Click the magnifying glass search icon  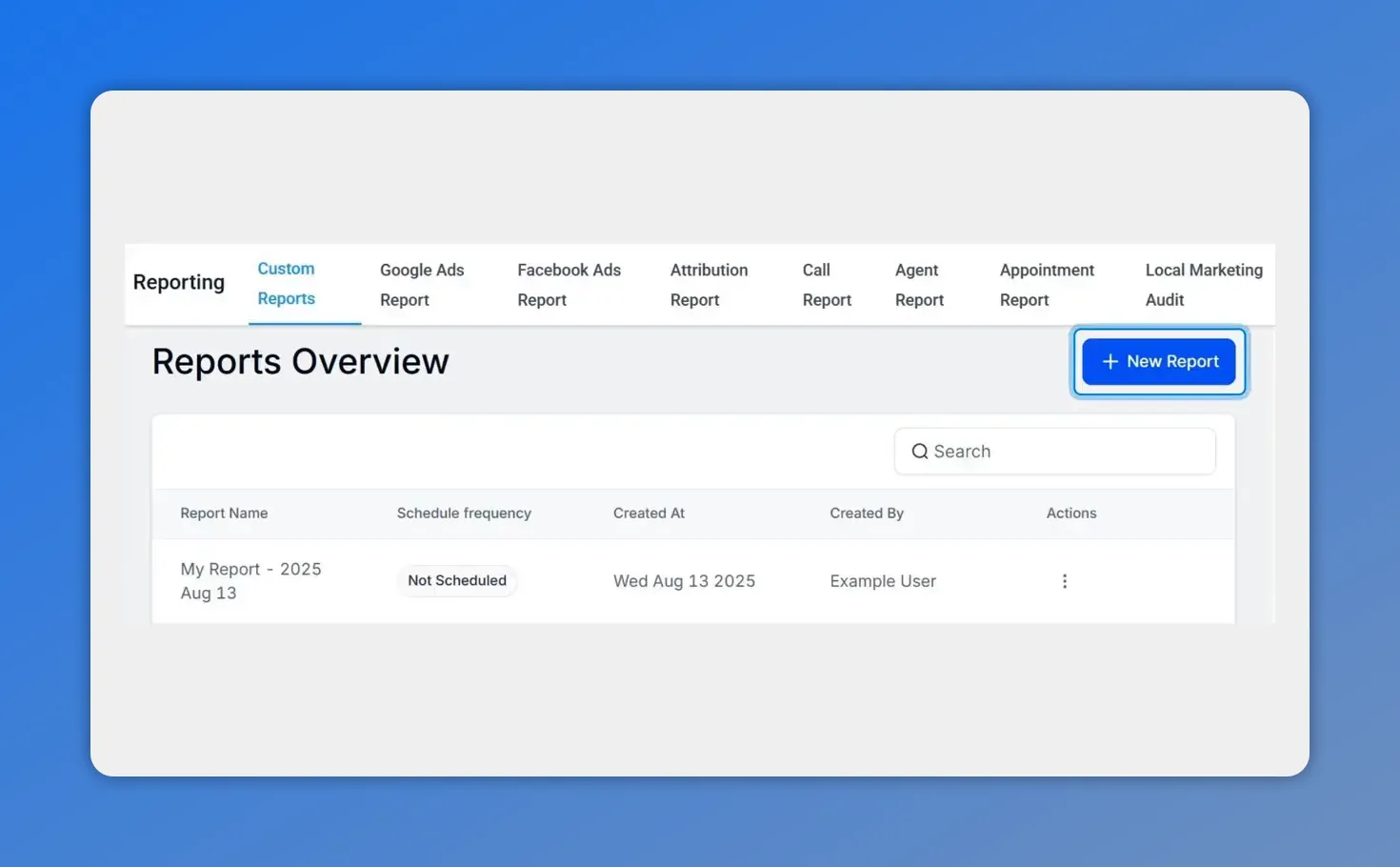point(920,451)
